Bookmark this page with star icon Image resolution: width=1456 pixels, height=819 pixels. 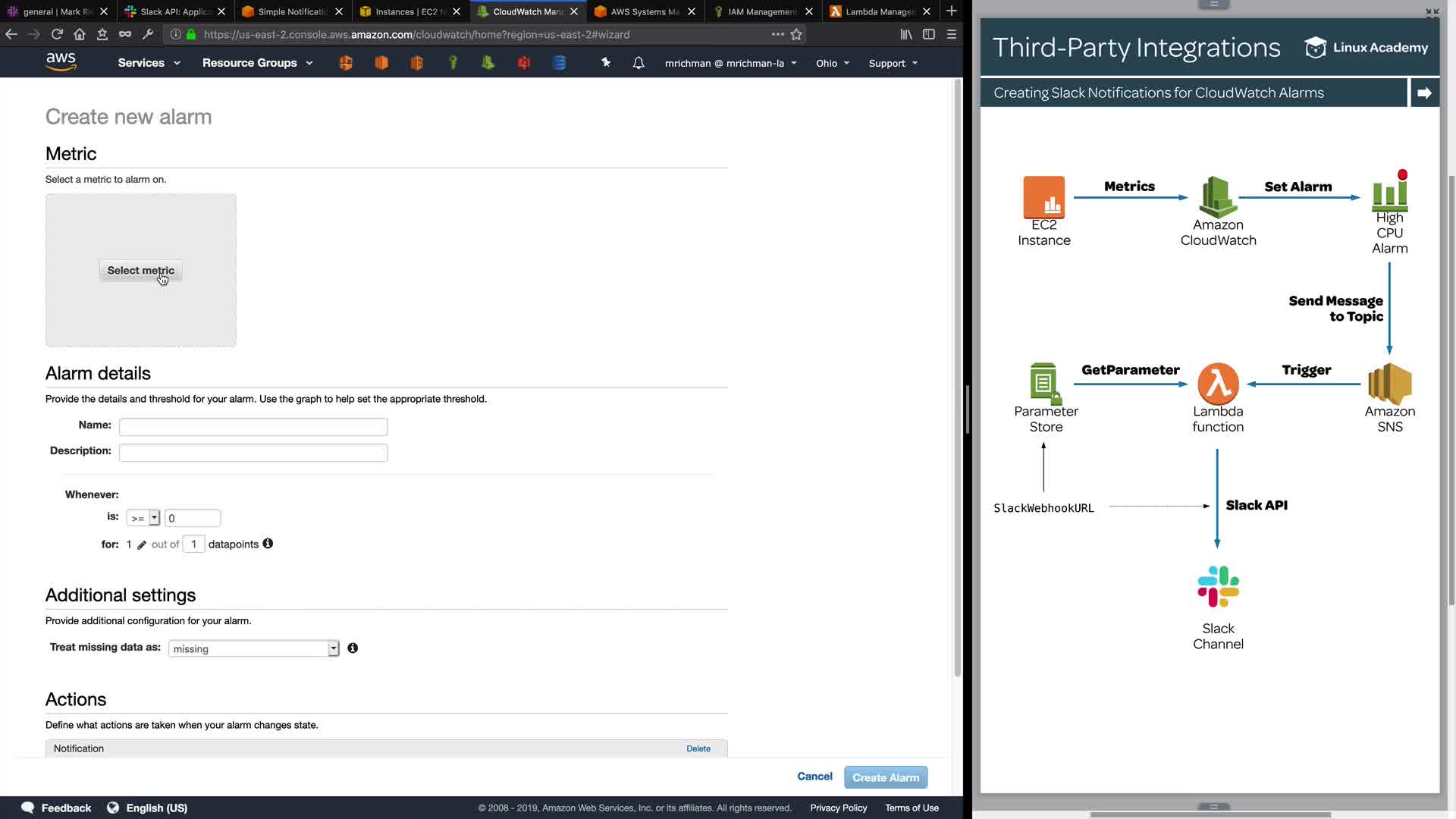[796, 34]
